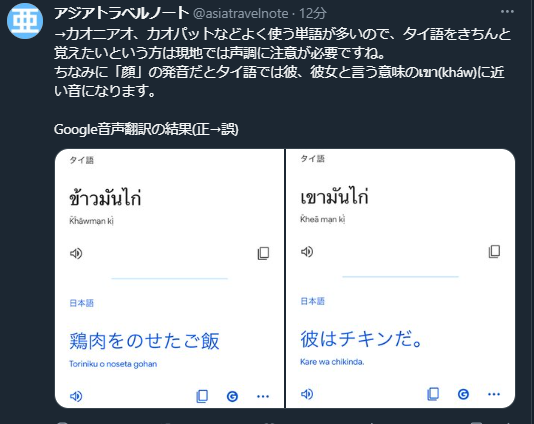The image size is (534, 424).
Task: Open more options under Kare wa chikinda
Action: pos(494,394)
